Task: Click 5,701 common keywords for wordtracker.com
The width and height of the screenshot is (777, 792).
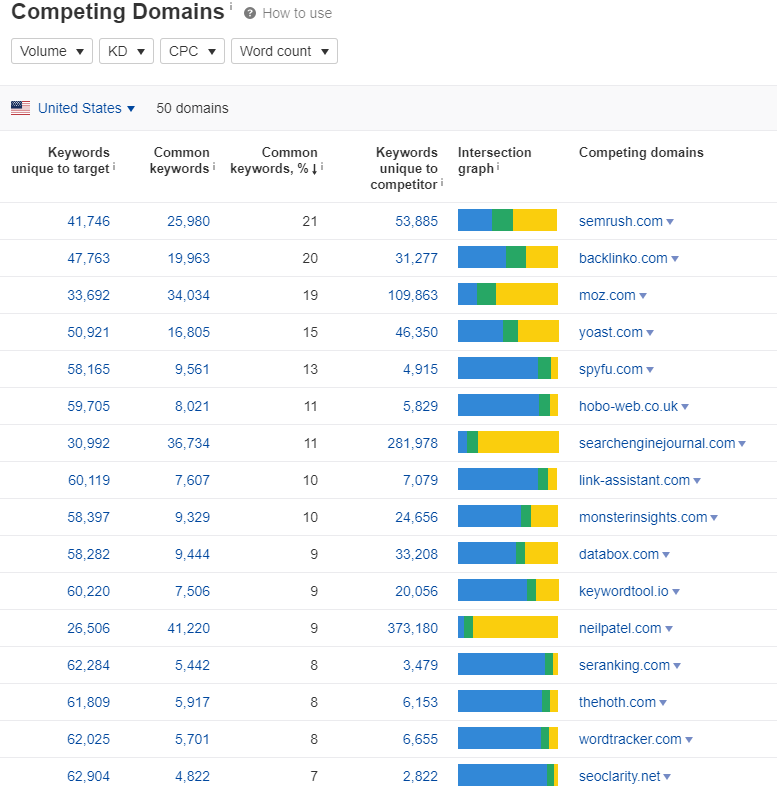Action: [x=192, y=739]
